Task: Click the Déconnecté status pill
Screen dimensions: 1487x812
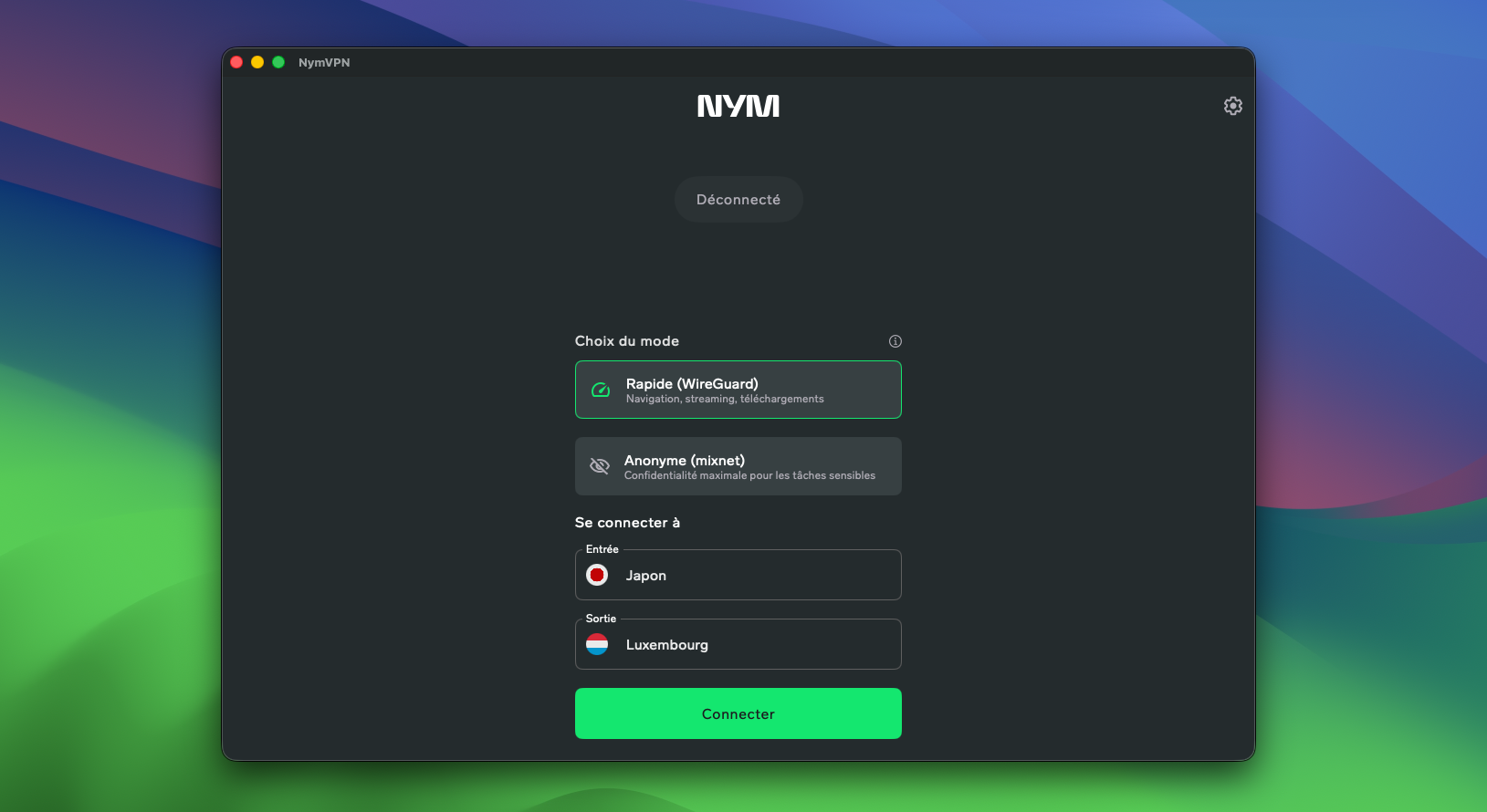Action: click(738, 200)
